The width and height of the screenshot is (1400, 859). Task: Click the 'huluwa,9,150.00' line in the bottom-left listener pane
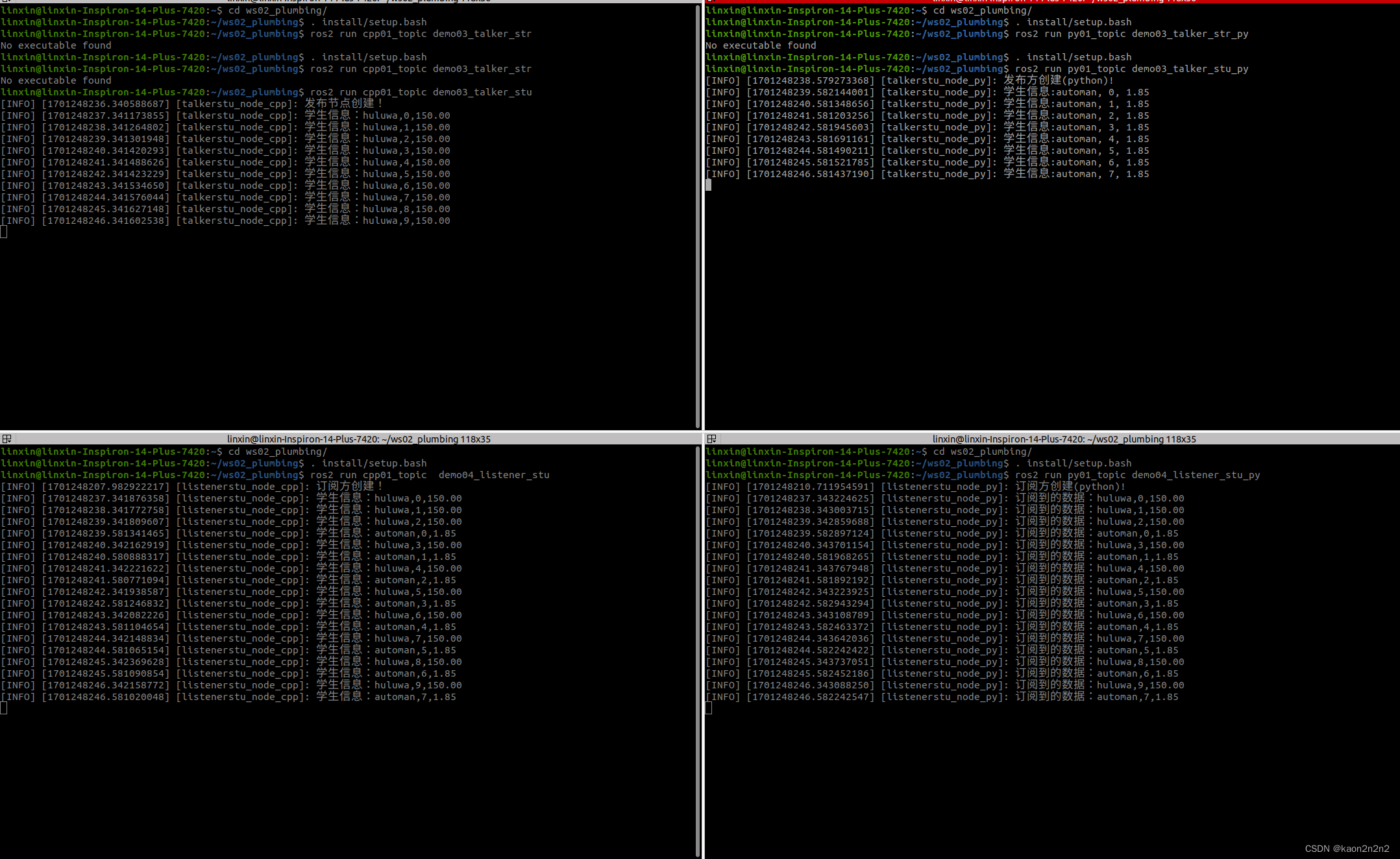tap(232, 685)
